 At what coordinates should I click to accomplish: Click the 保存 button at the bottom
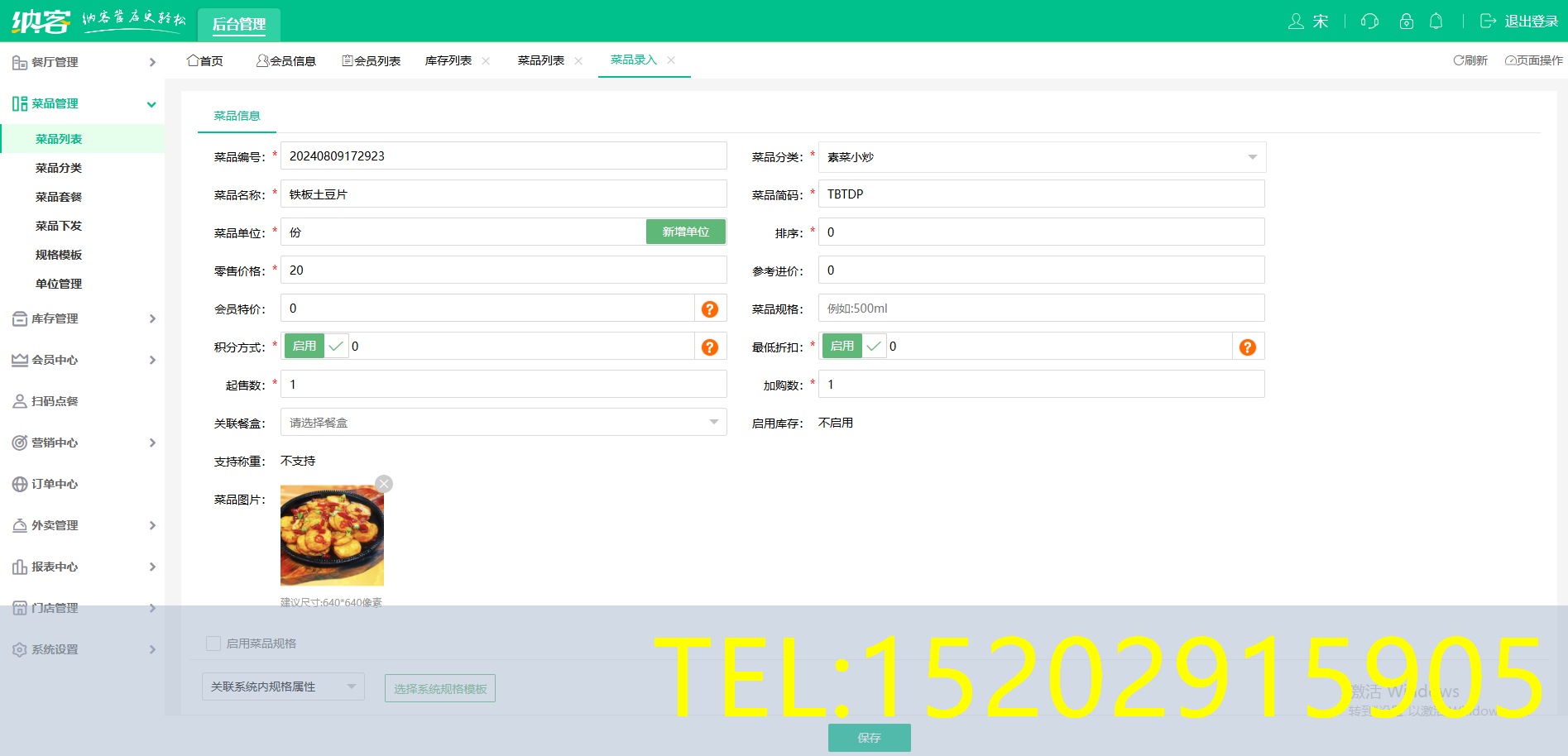(x=869, y=738)
